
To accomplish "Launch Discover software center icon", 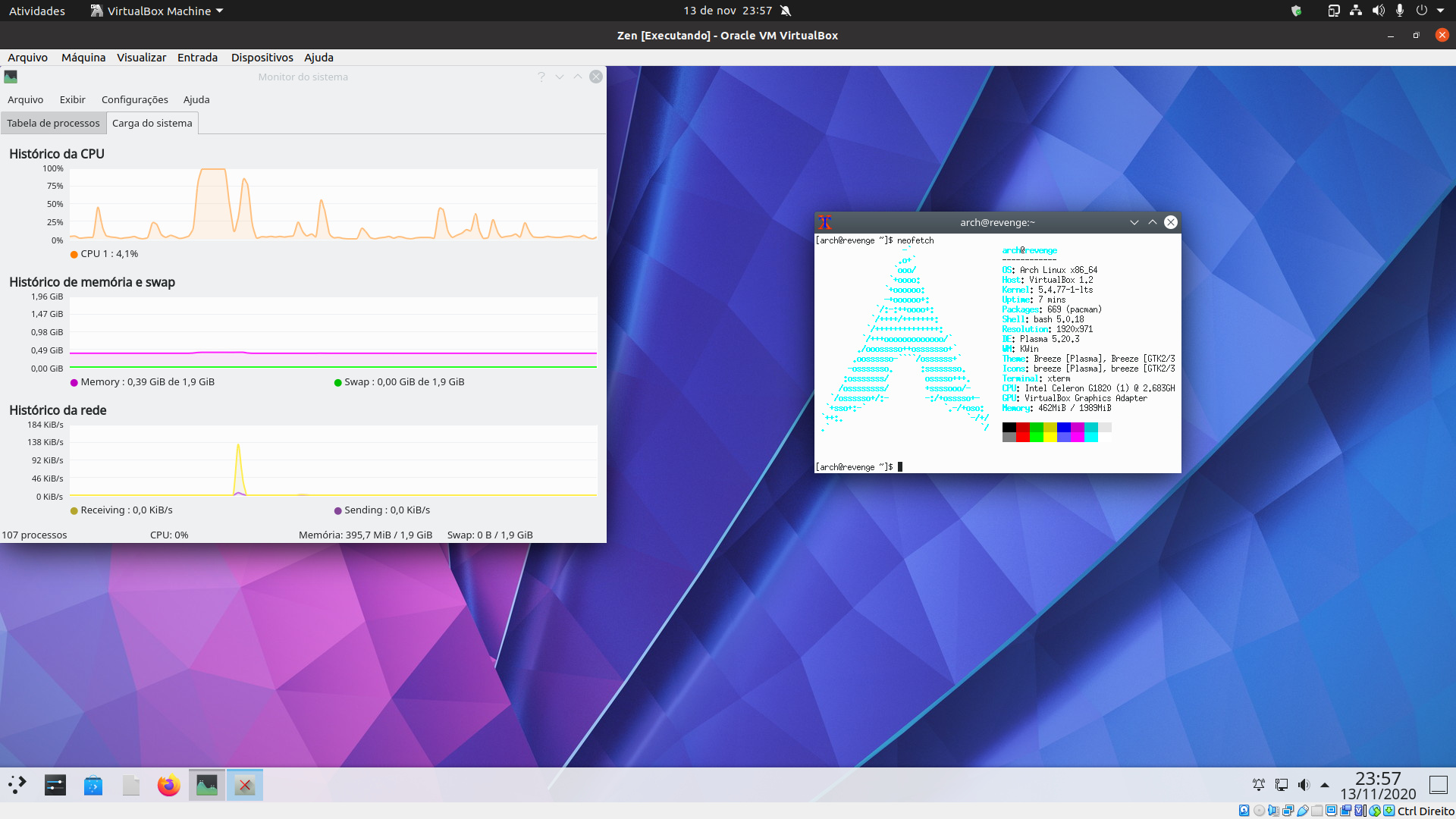I will click(x=93, y=785).
